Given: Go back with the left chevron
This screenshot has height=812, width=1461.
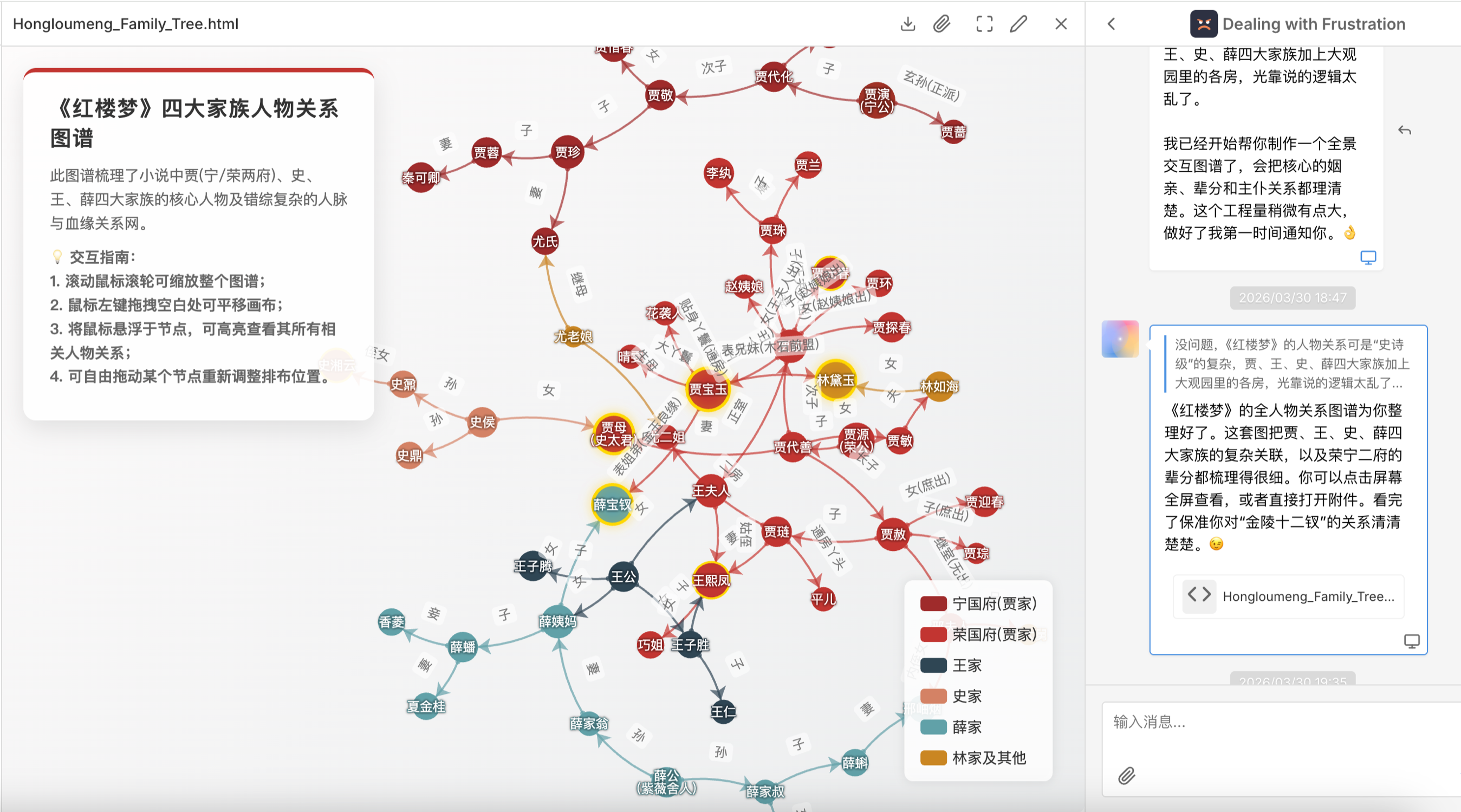Looking at the screenshot, I should [1112, 24].
